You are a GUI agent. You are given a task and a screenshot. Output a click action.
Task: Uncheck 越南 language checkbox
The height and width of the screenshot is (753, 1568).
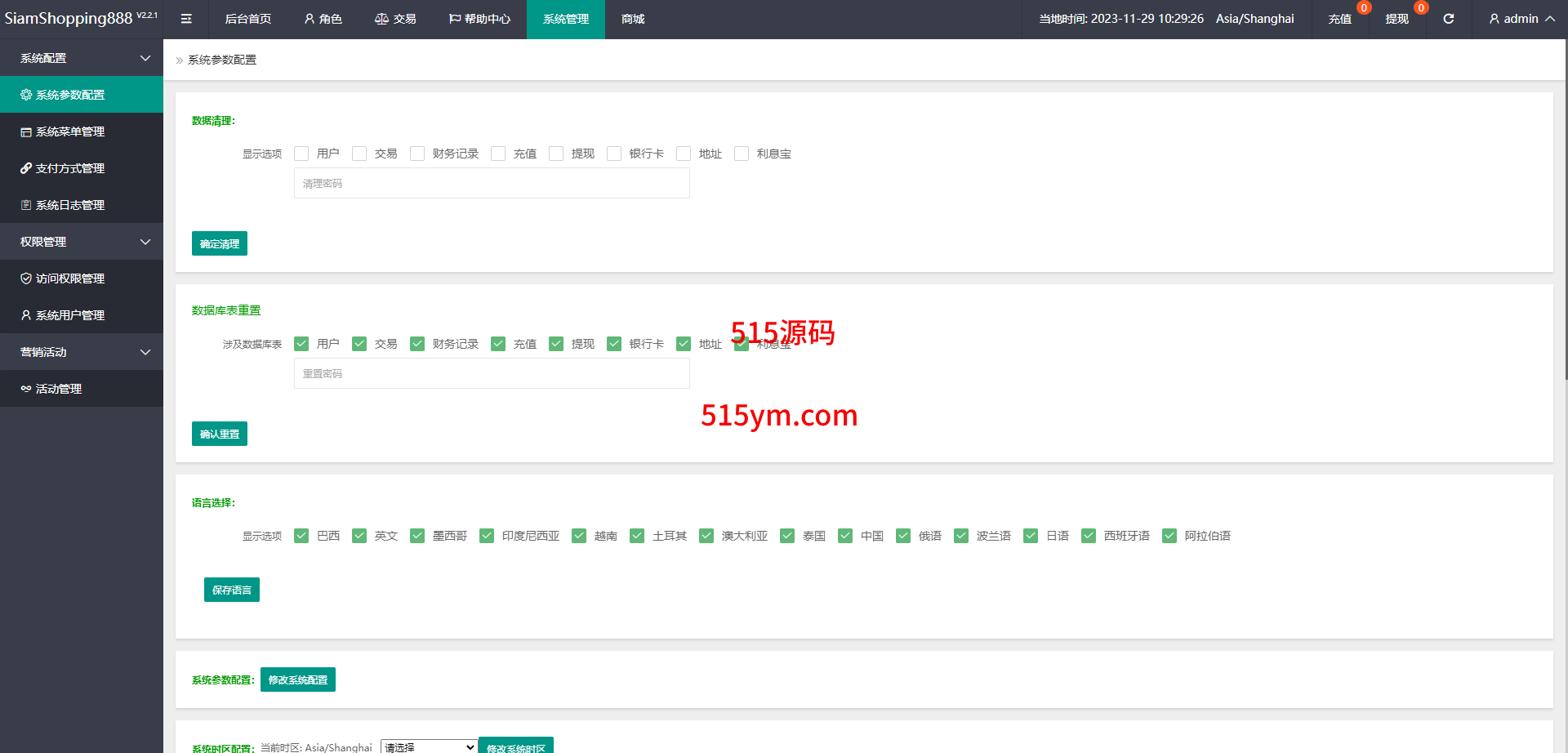tap(579, 536)
